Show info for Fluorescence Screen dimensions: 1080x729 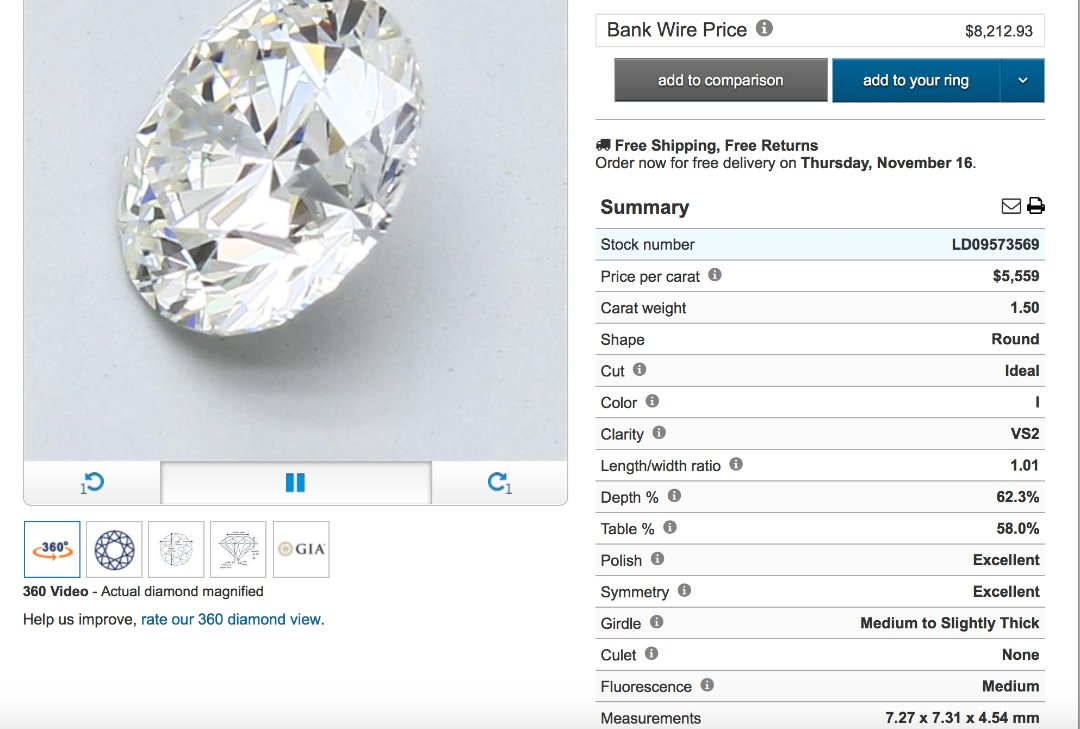707,685
